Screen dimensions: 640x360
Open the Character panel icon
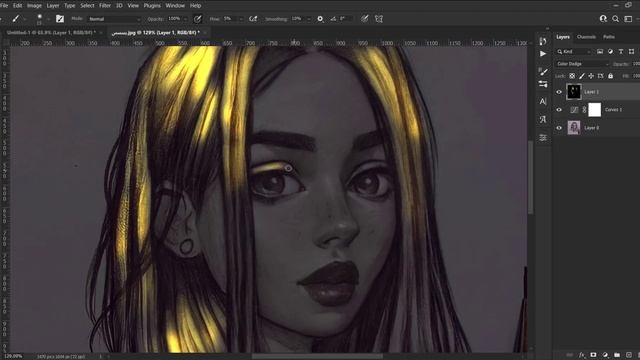tap(543, 102)
